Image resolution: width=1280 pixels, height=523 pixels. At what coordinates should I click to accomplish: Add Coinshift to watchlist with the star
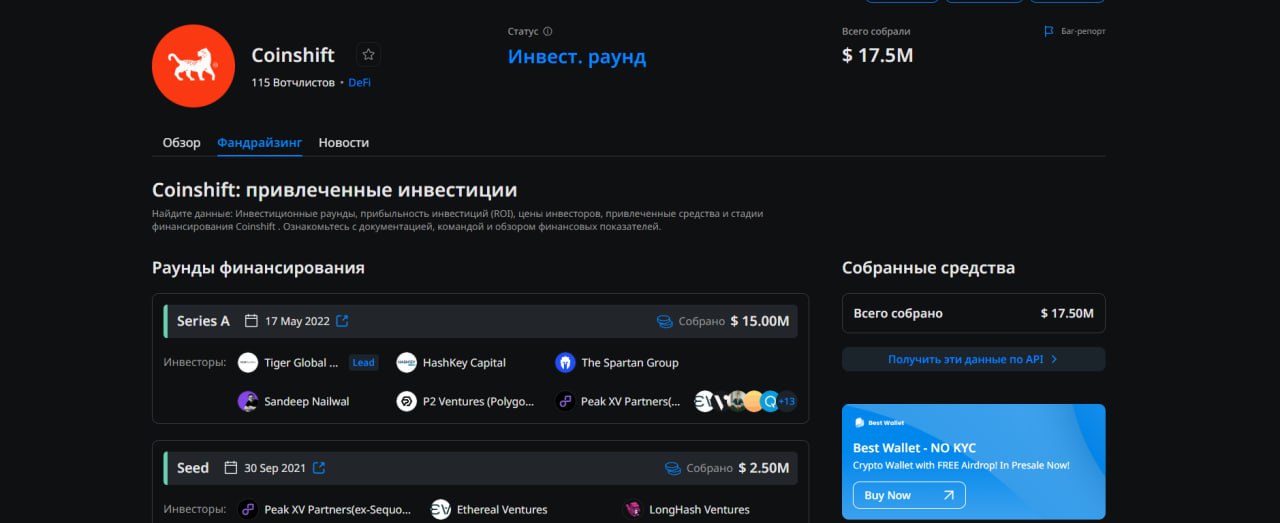point(368,55)
